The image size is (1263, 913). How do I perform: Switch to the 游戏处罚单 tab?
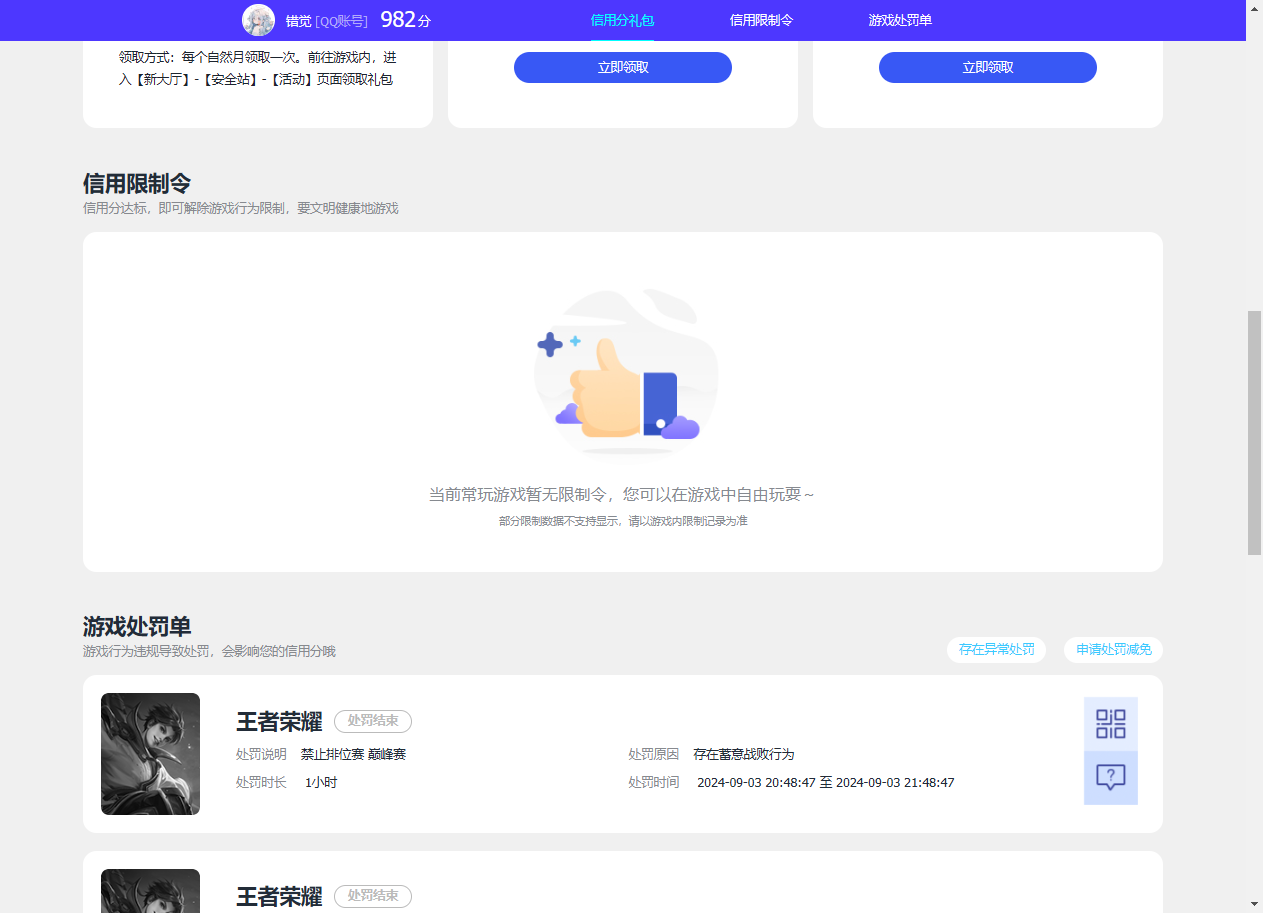(x=899, y=20)
